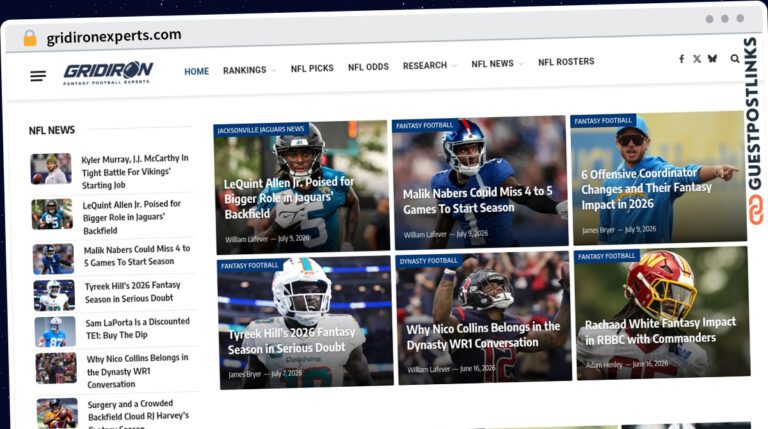Open Why Nico Collins Belongs sidebar article

(x=137, y=371)
